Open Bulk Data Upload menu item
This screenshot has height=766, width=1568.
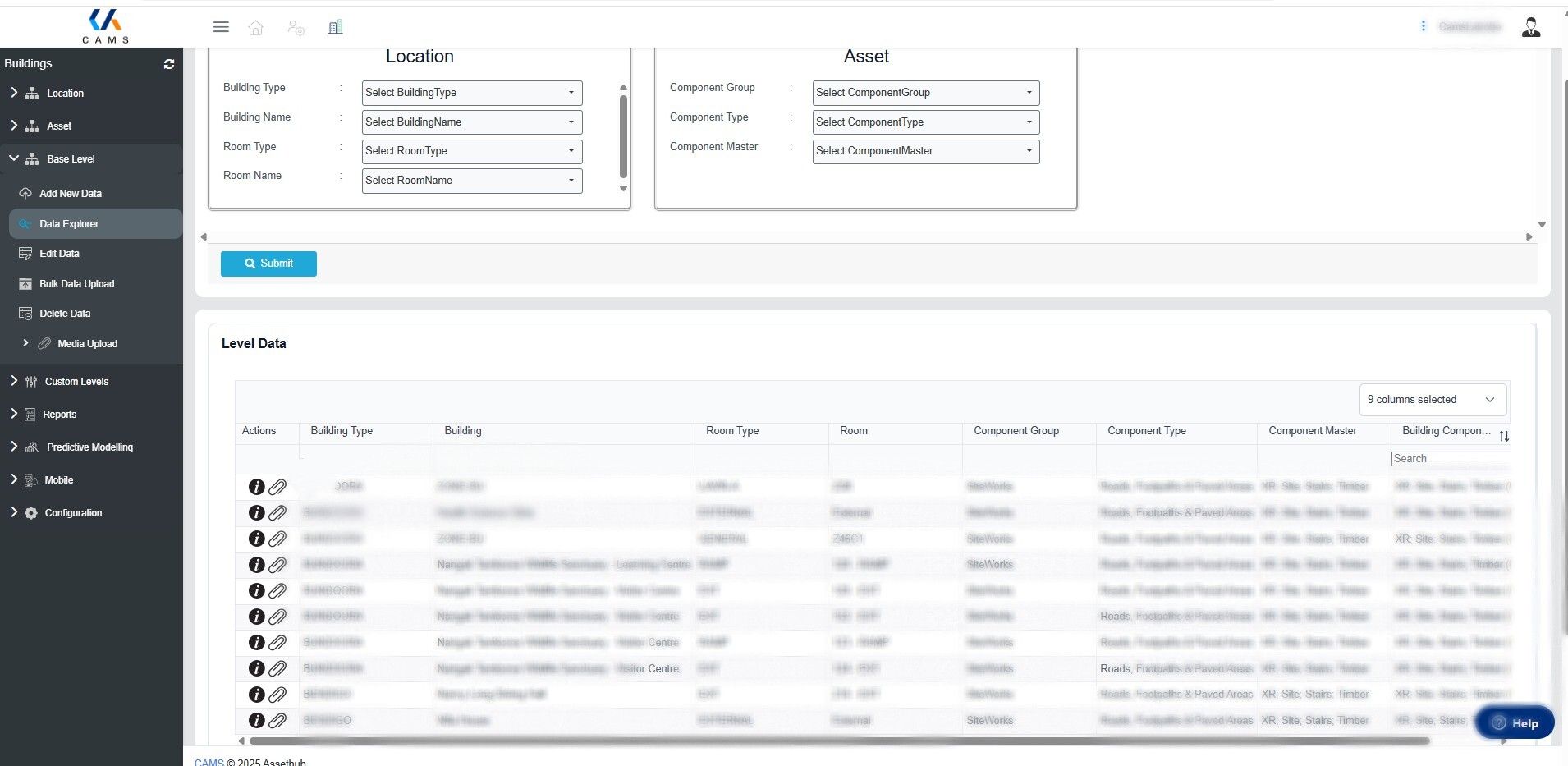click(76, 284)
